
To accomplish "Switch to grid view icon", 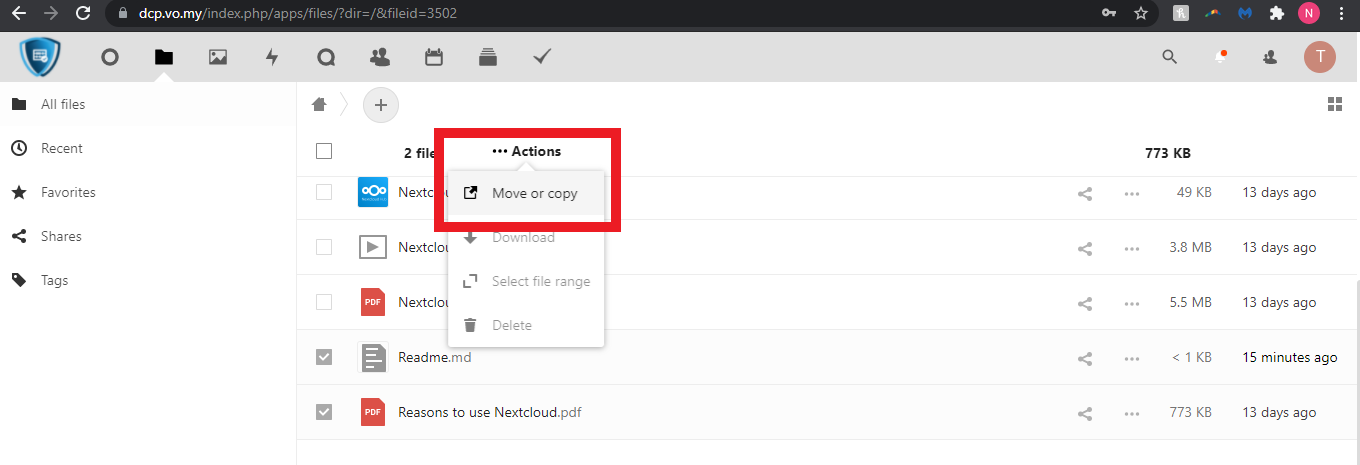I will (1334, 104).
